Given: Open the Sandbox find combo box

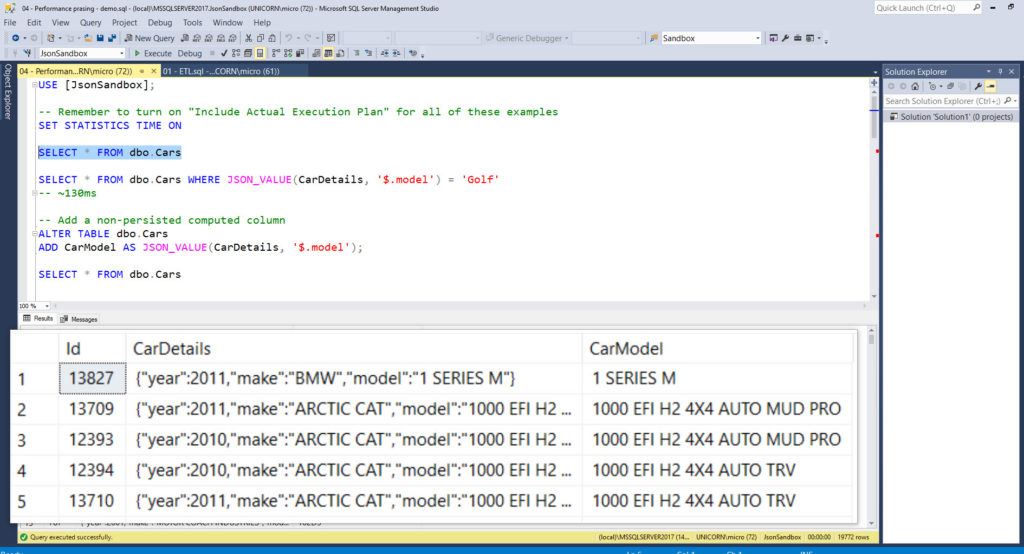Looking at the screenshot, I should 712,38.
